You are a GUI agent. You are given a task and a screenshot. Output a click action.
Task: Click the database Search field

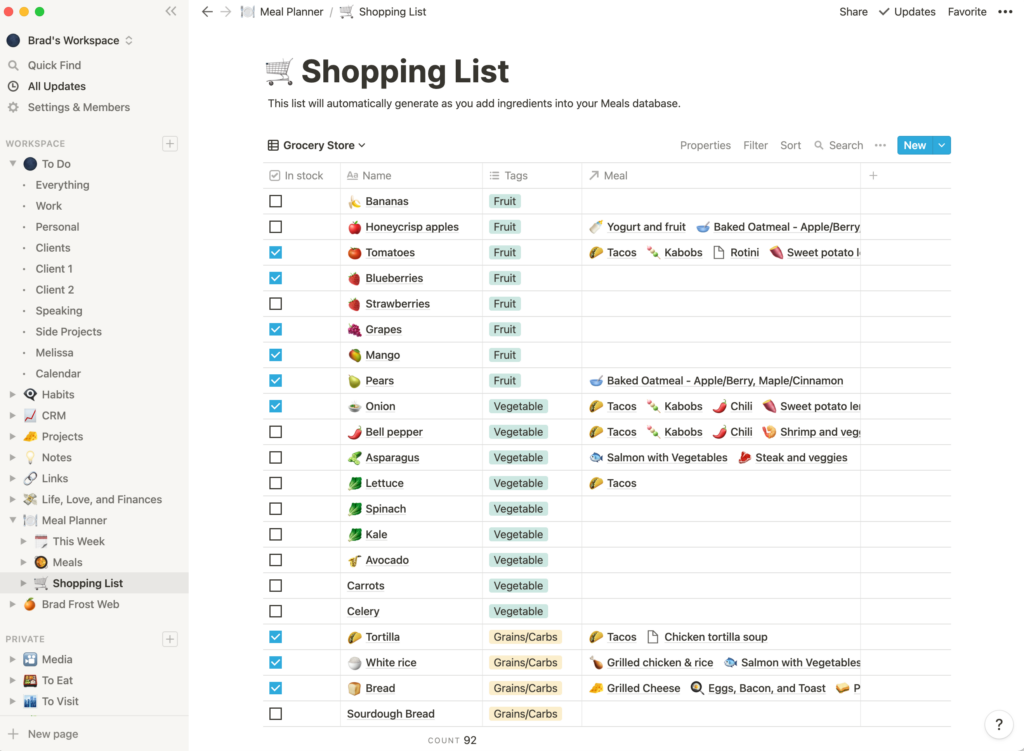click(x=839, y=145)
